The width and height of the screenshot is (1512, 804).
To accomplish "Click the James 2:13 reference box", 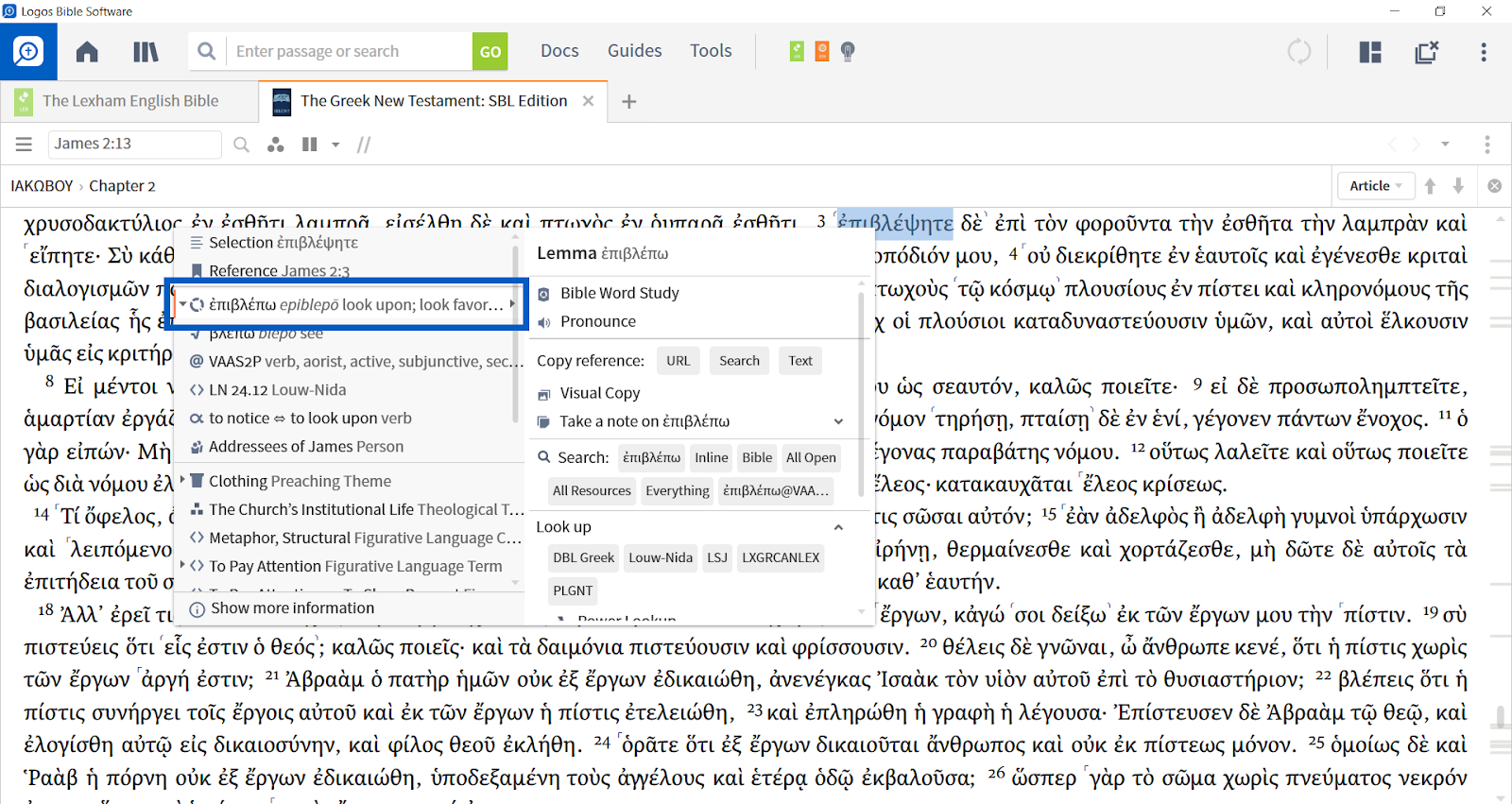I will point(134,145).
